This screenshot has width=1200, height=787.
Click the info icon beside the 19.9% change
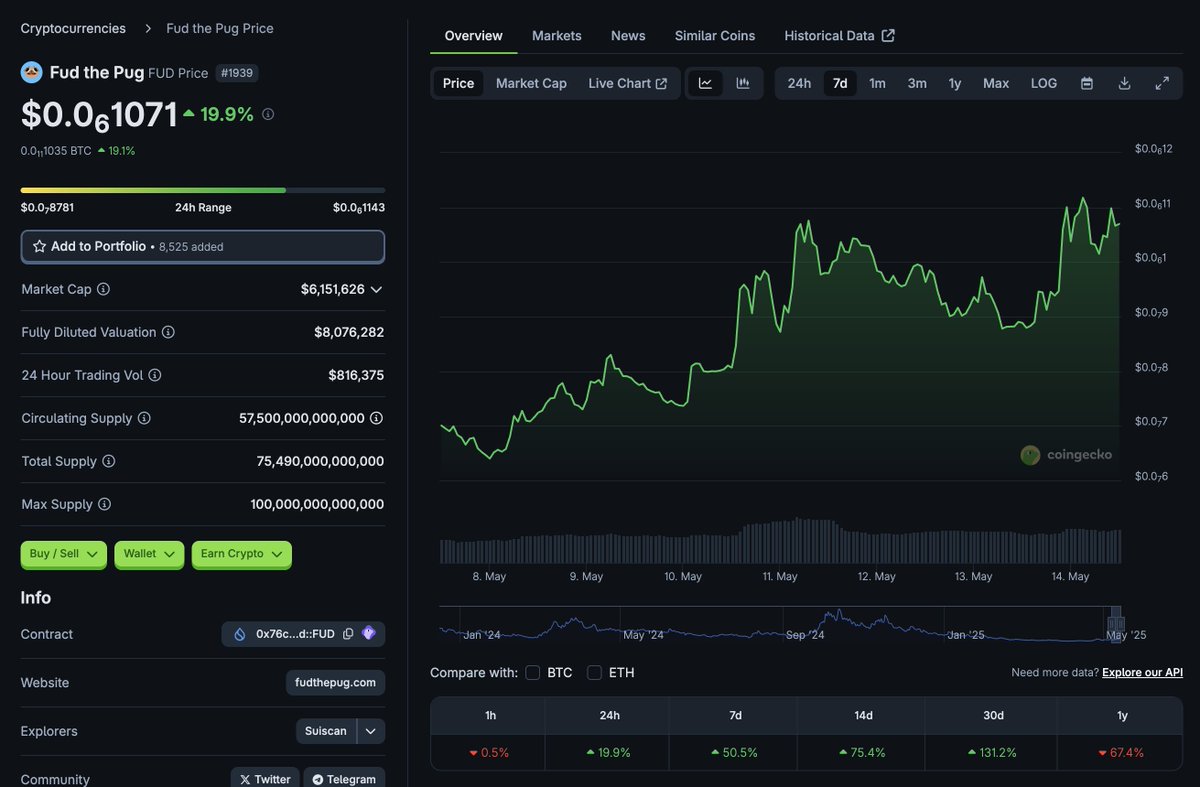click(x=268, y=114)
